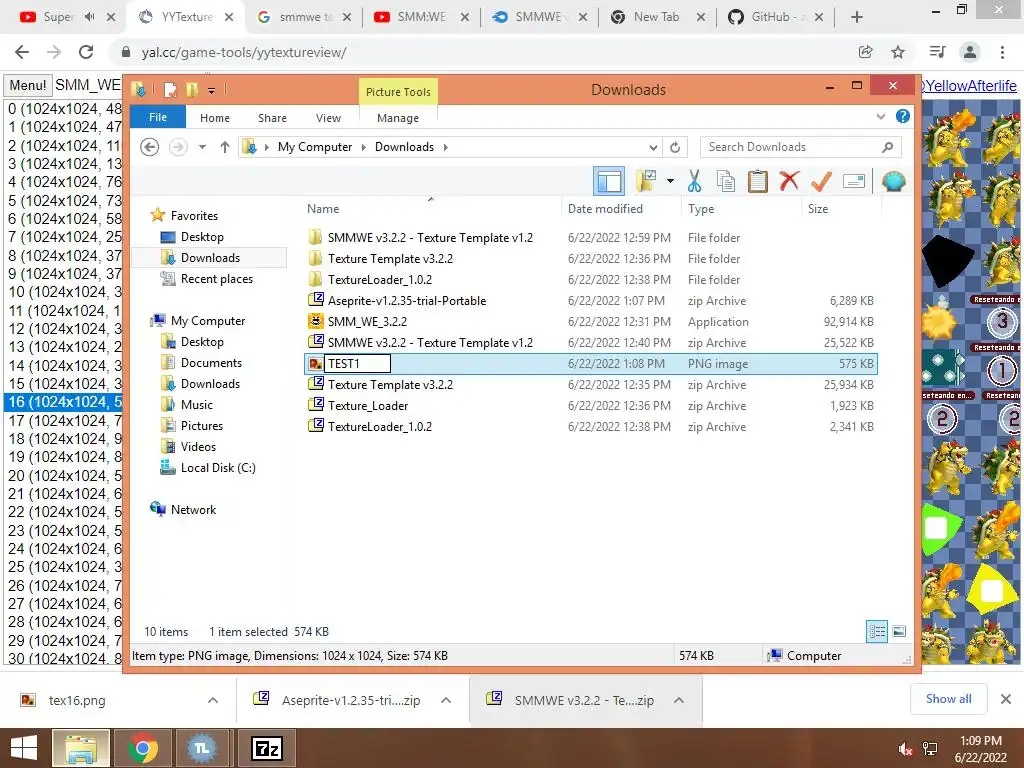Select texture 17 in the browser list
The height and width of the screenshot is (768, 1024).
click(65, 421)
